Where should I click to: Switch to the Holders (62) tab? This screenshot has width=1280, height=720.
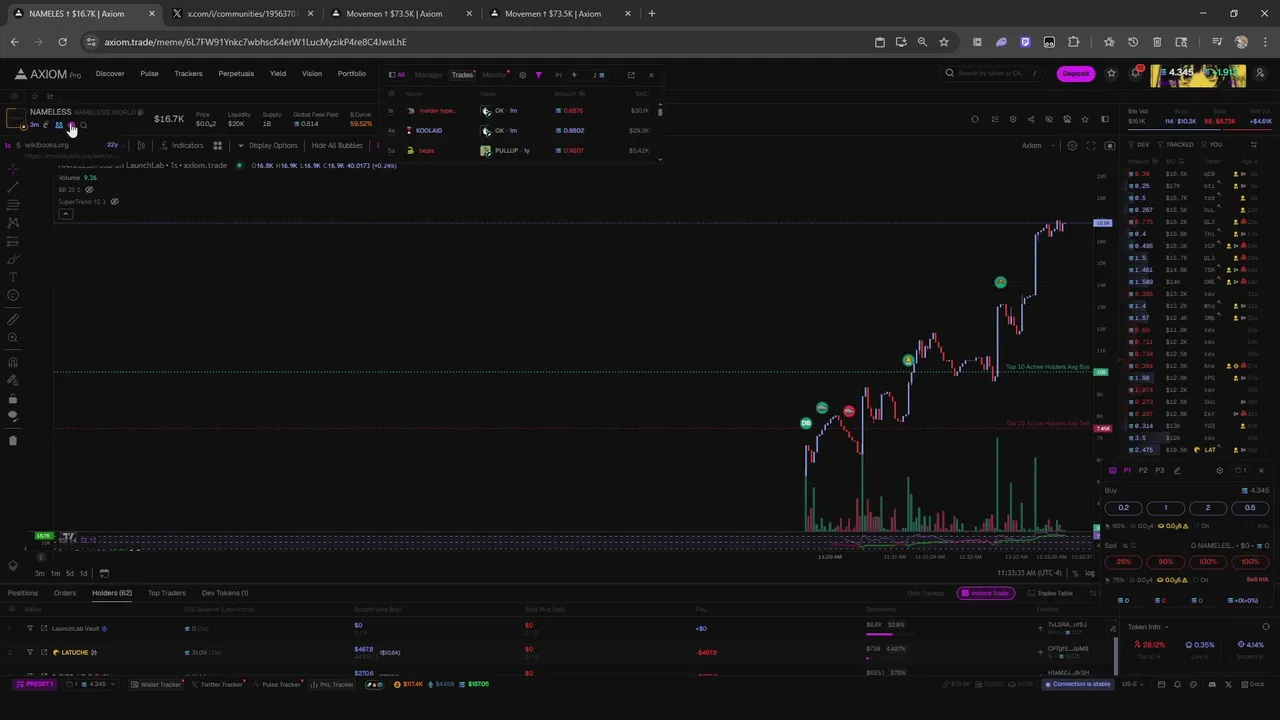[x=112, y=593]
